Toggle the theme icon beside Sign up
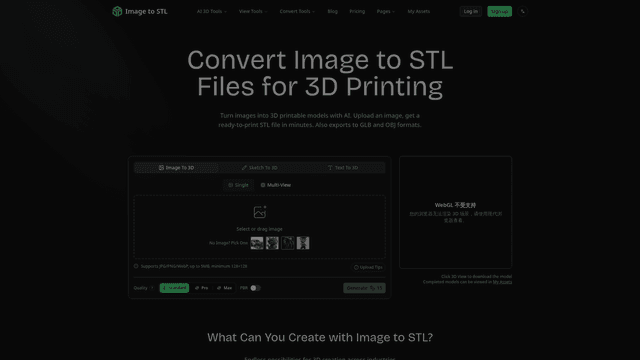The image size is (640, 360). point(522,11)
